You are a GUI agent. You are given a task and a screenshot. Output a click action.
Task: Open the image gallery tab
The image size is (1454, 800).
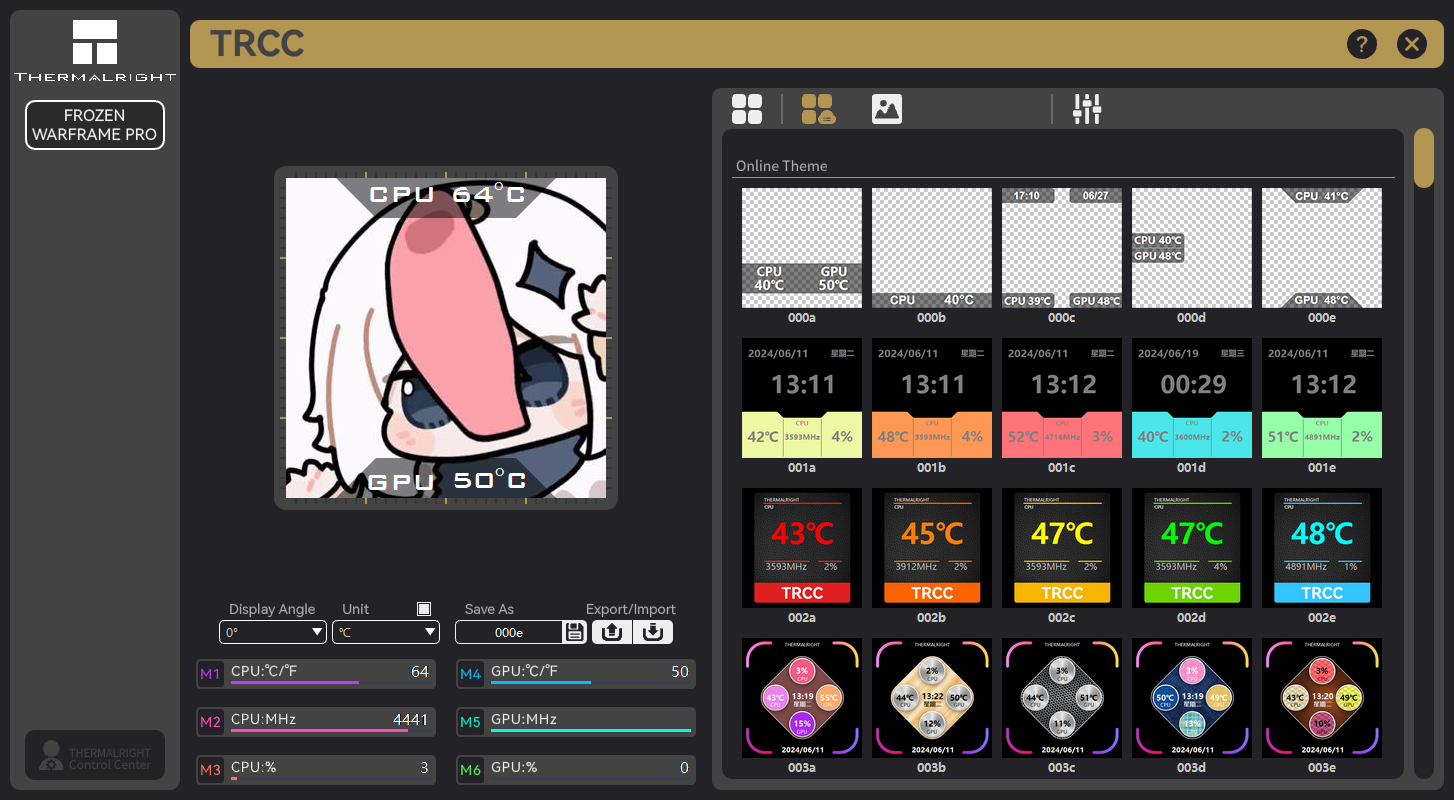point(887,109)
